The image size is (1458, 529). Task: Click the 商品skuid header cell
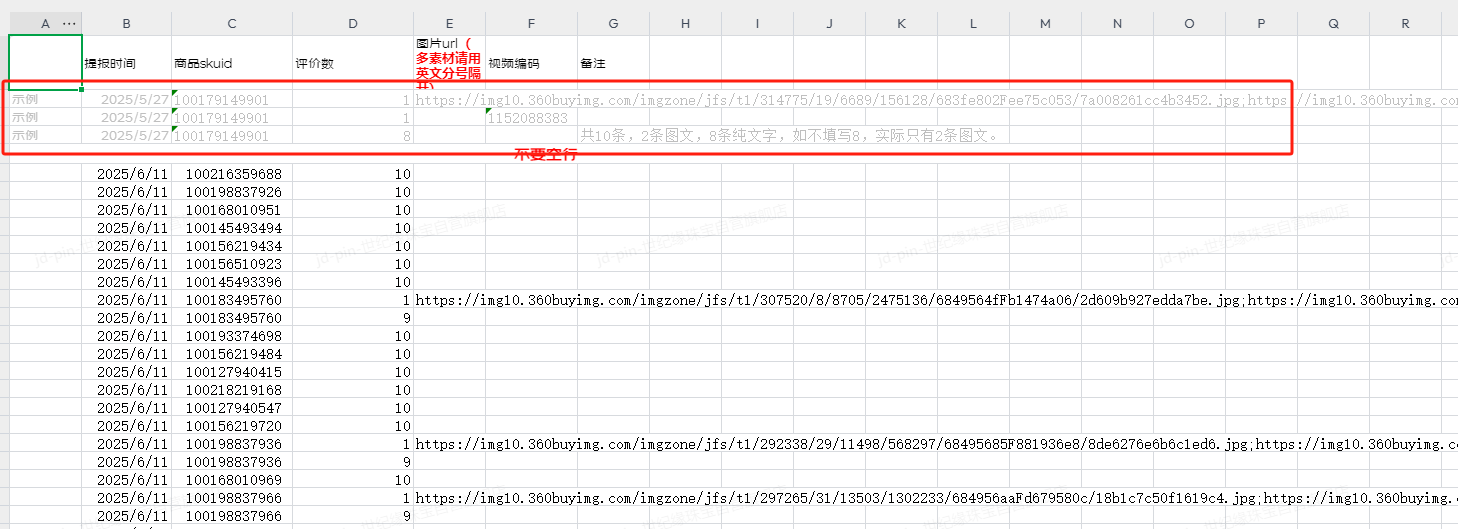(231, 63)
